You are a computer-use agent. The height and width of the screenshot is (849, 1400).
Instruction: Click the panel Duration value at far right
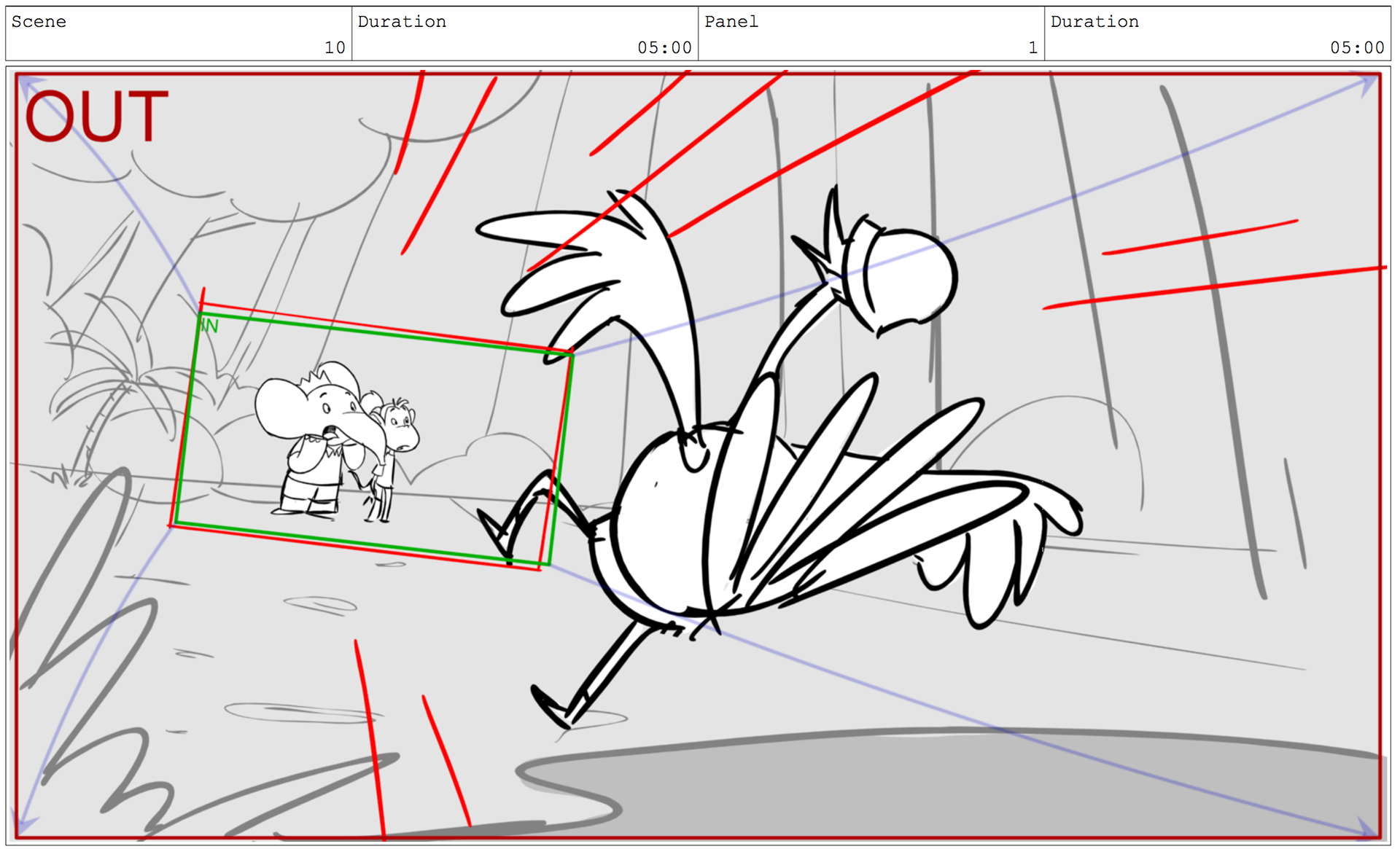[x=1356, y=47]
